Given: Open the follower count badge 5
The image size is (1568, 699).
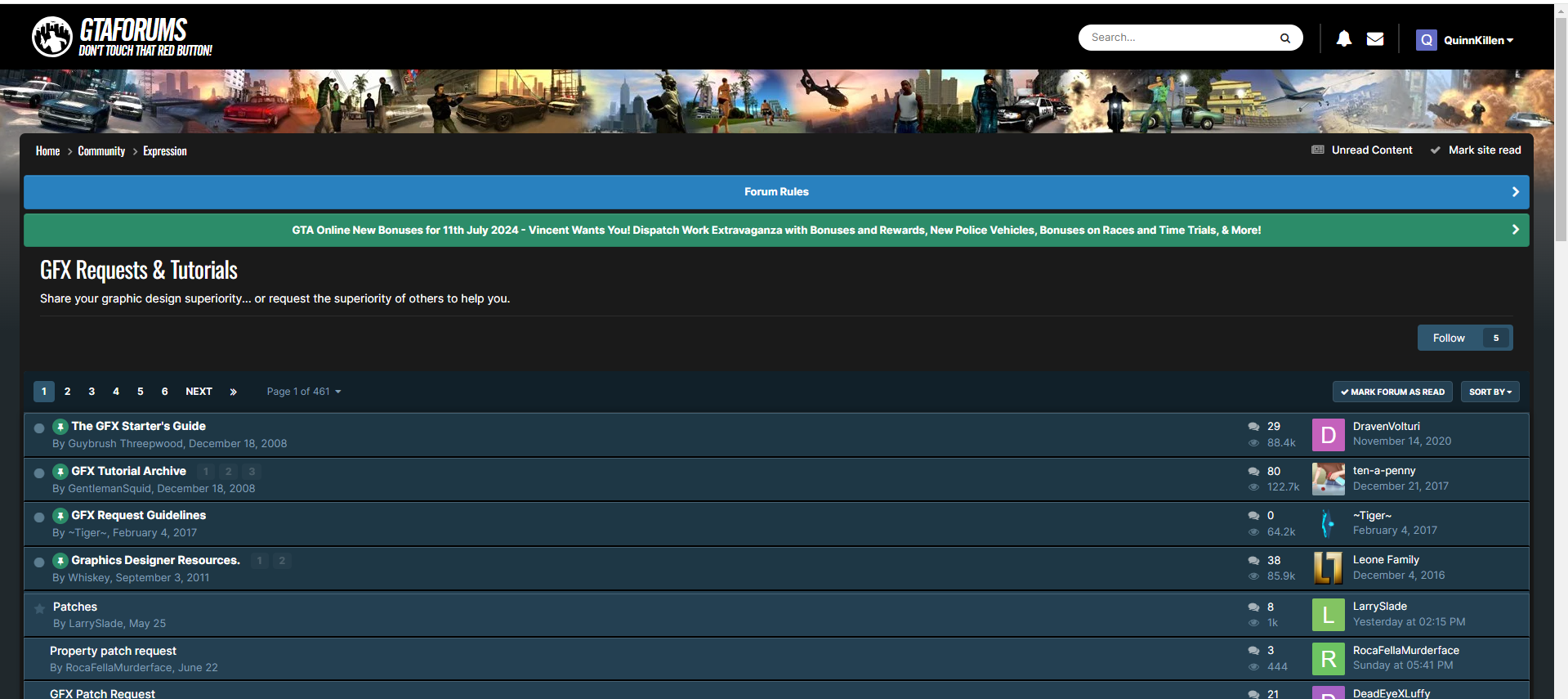Looking at the screenshot, I should (x=1495, y=338).
